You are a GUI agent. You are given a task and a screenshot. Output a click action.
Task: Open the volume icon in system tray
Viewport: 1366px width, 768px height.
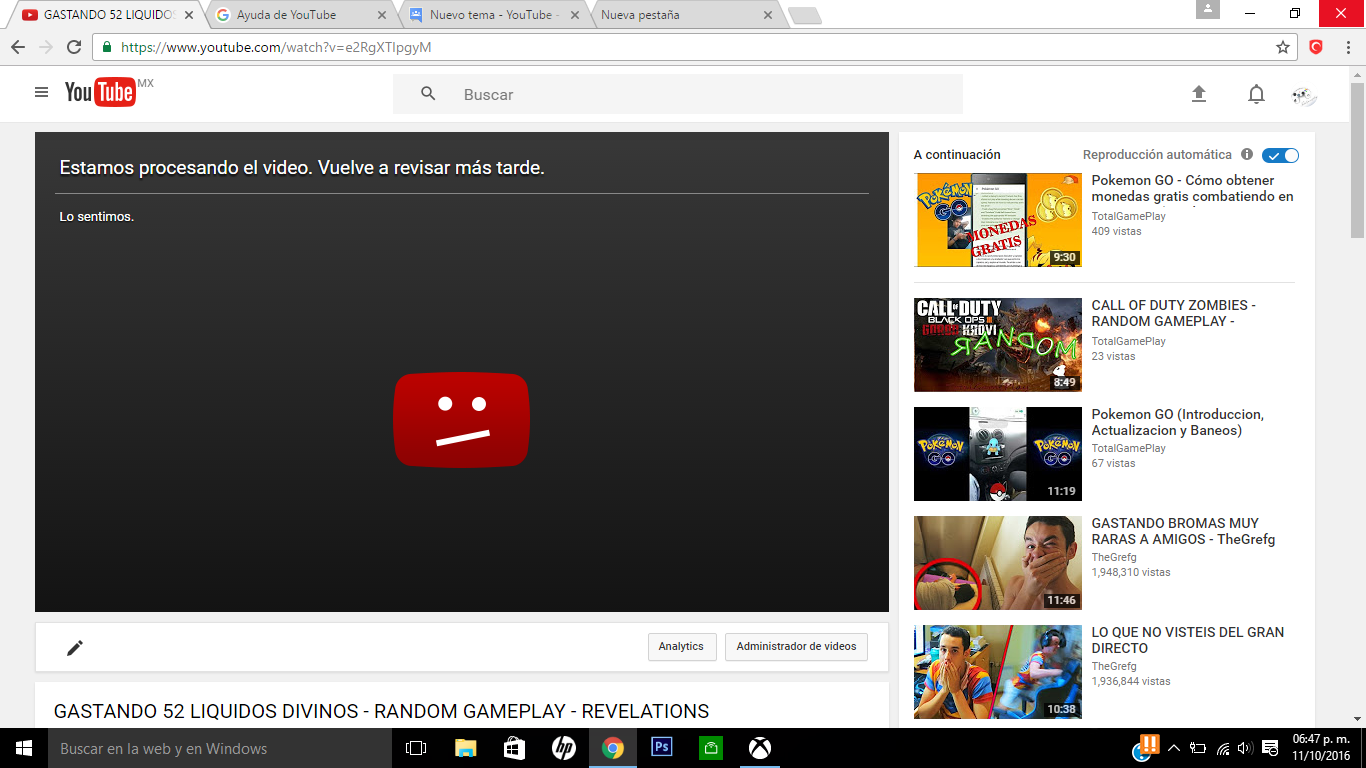tap(1245, 748)
